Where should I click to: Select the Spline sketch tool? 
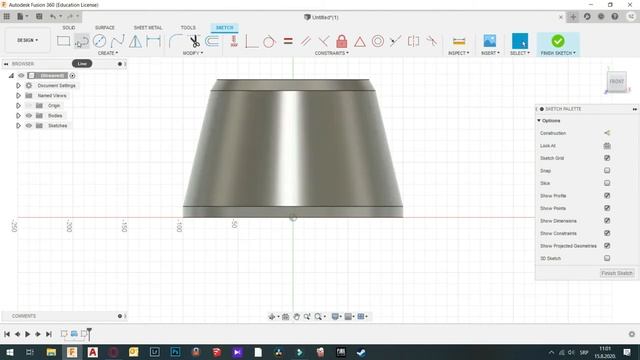pyautogui.click(x=118, y=41)
